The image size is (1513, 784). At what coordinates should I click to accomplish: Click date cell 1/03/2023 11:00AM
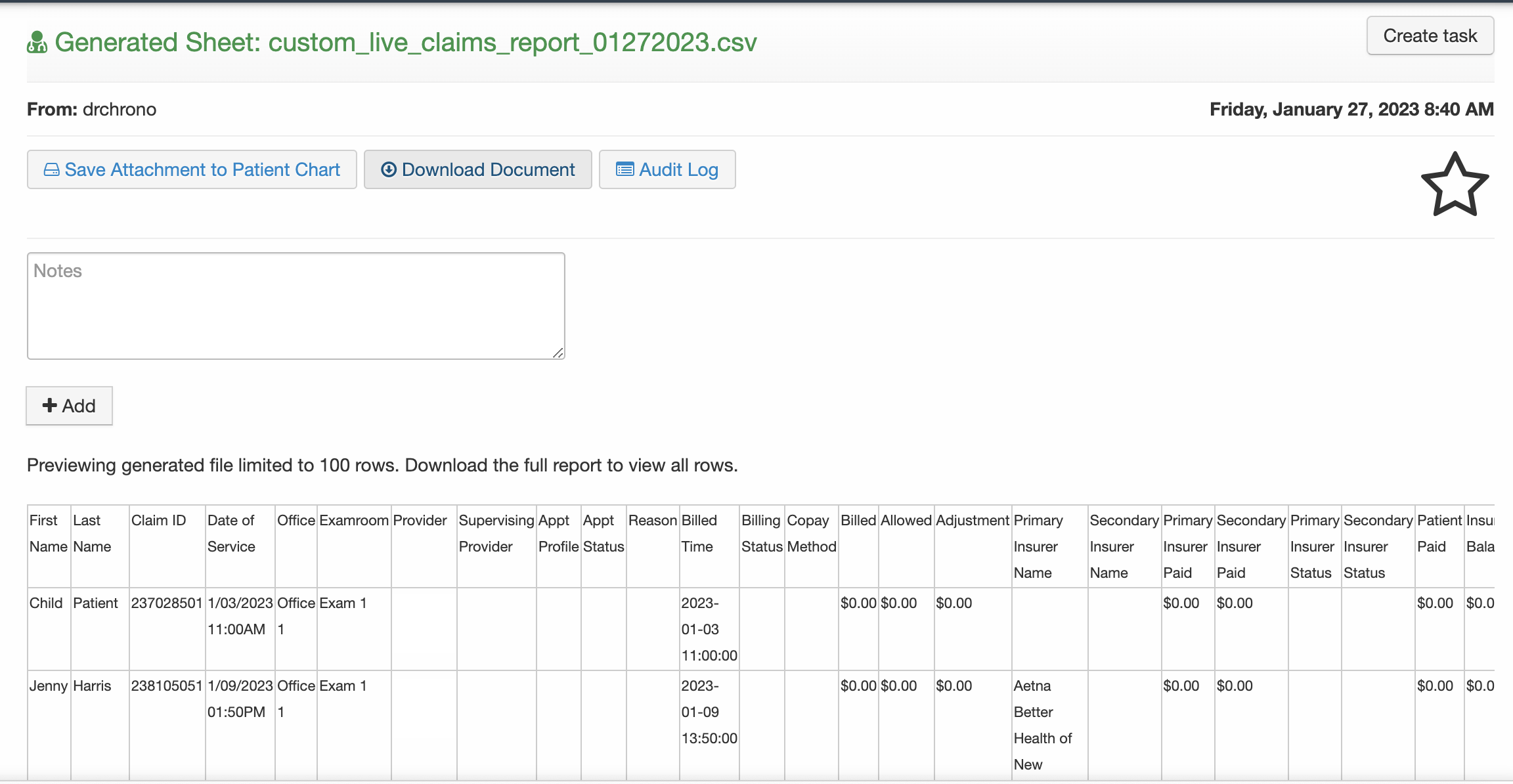(240, 628)
